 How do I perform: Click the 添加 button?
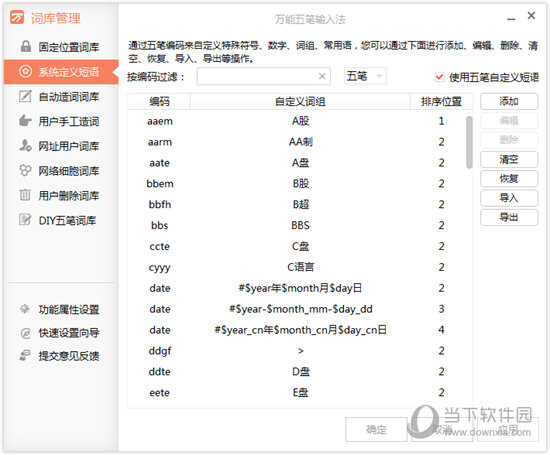coord(509,101)
